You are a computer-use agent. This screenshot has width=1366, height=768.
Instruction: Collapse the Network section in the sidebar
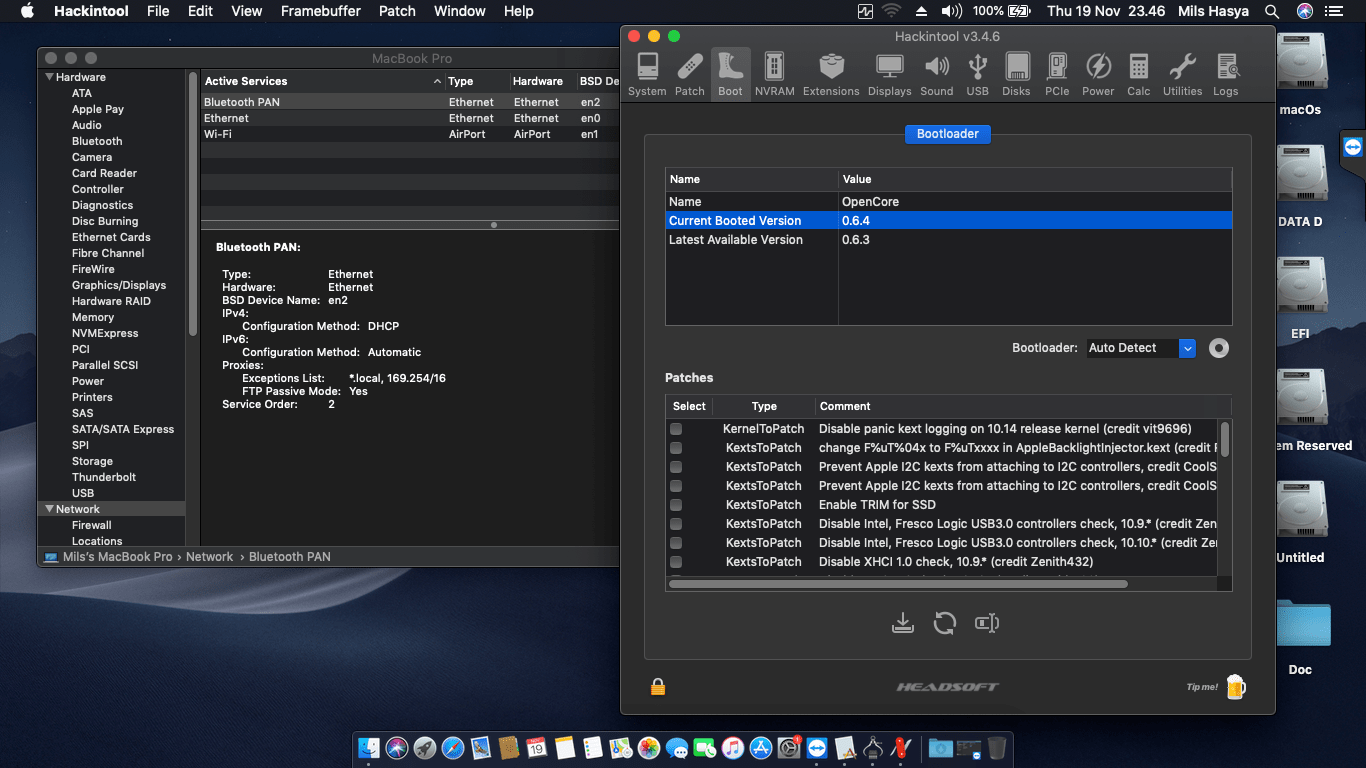(x=48, y=509)
